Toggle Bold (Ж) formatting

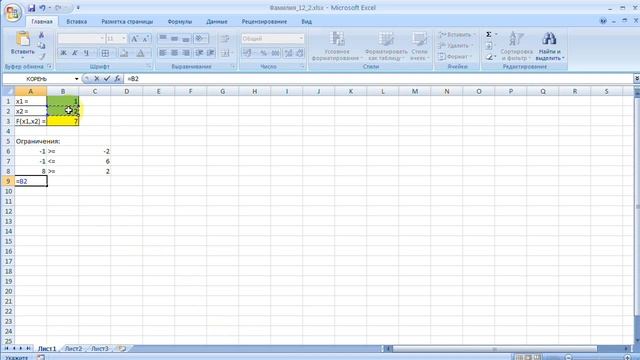click(x=63, y=53)
